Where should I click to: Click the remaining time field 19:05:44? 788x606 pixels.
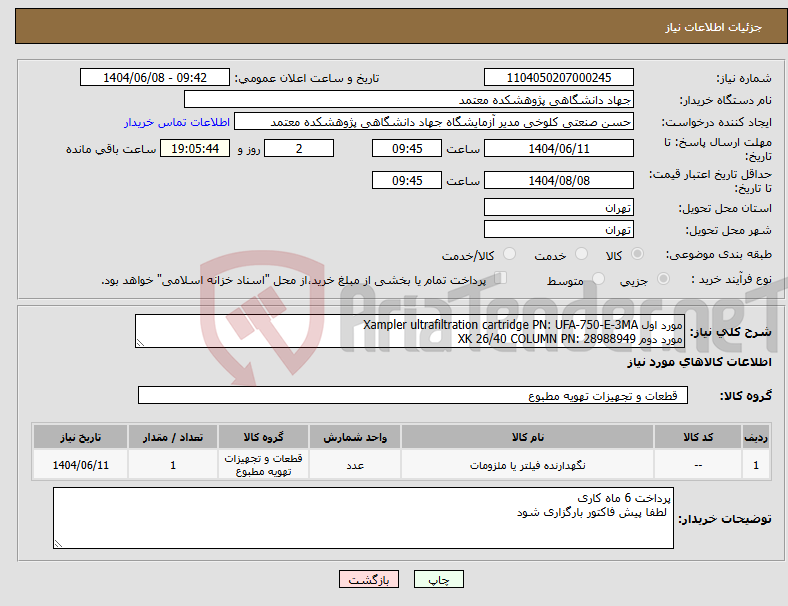pos(195,148)
